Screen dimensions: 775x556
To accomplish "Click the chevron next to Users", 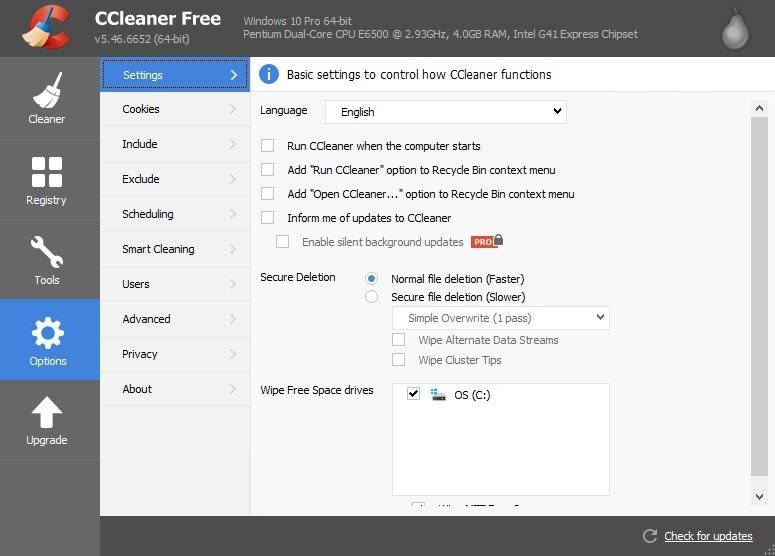I will 233,284.
